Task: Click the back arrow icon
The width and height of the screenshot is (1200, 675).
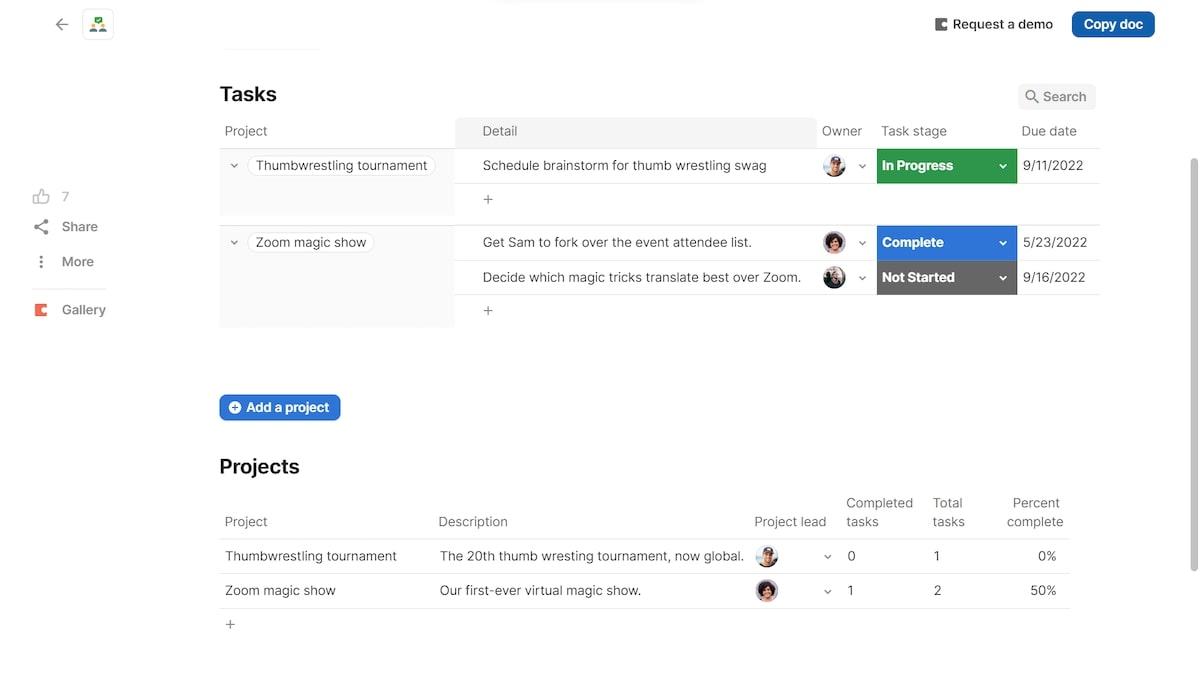Action: pyautogui.click(x=62, y=24)
